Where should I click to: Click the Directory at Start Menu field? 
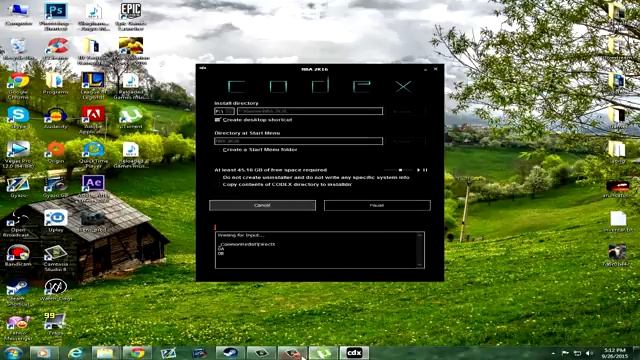[298, 141]
